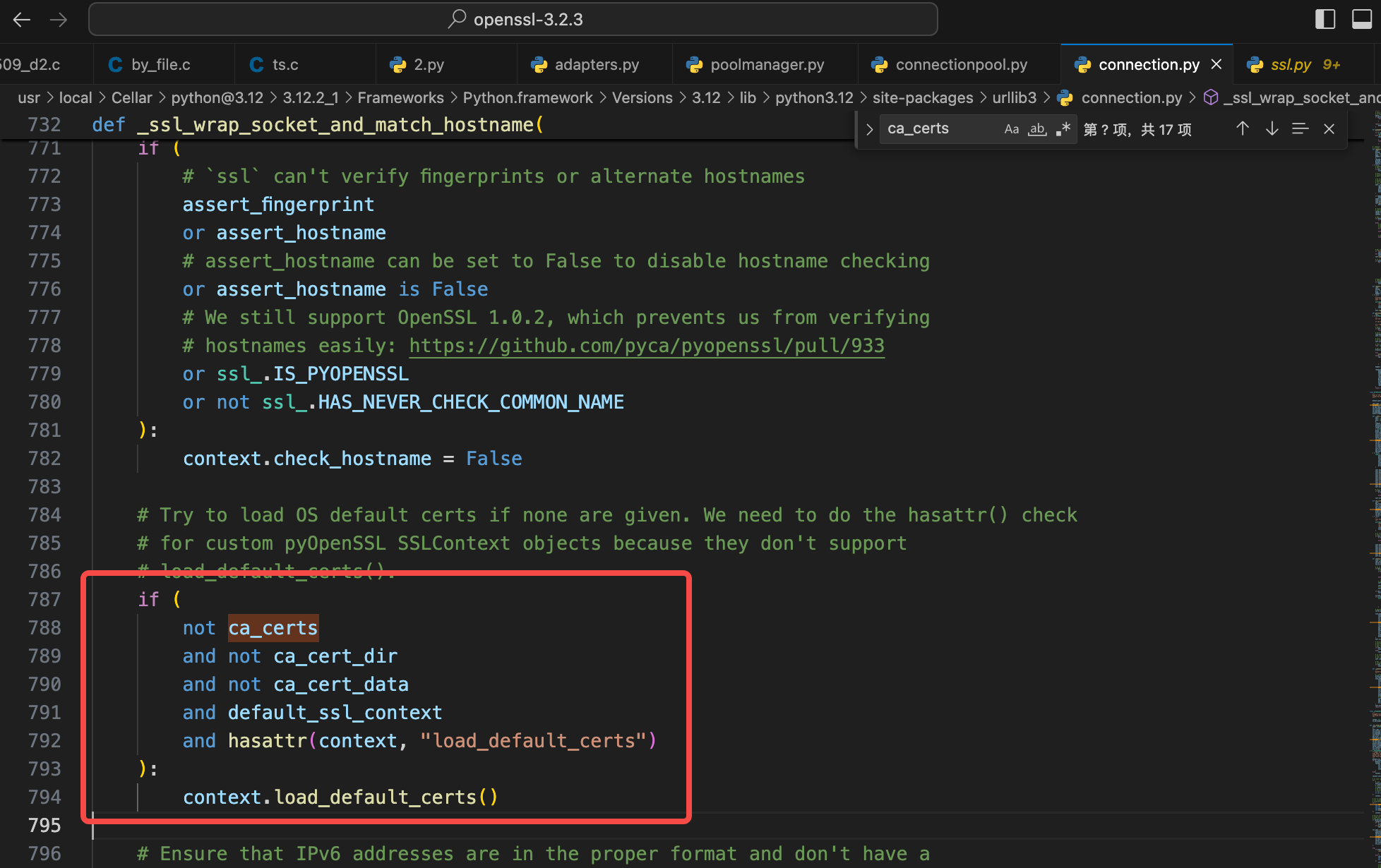
Task: Toggle the primary side bar visibility
Action: tap(1326, 19)
